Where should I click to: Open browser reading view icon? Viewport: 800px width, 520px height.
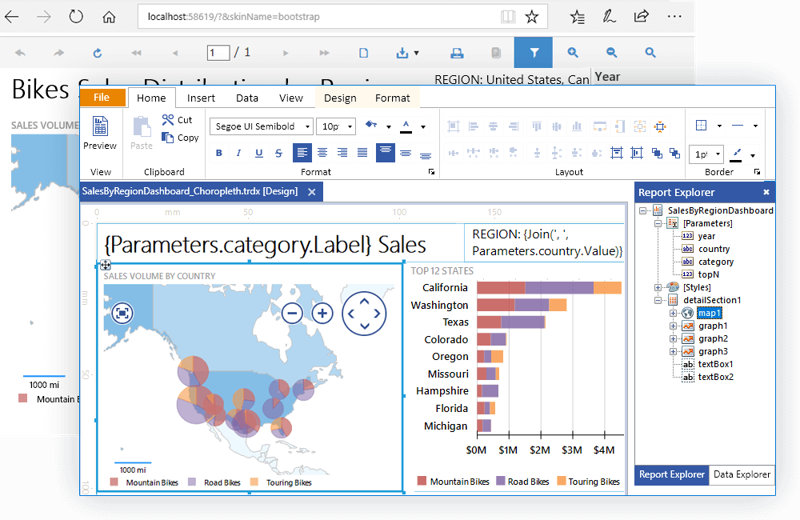pos(508,17)
